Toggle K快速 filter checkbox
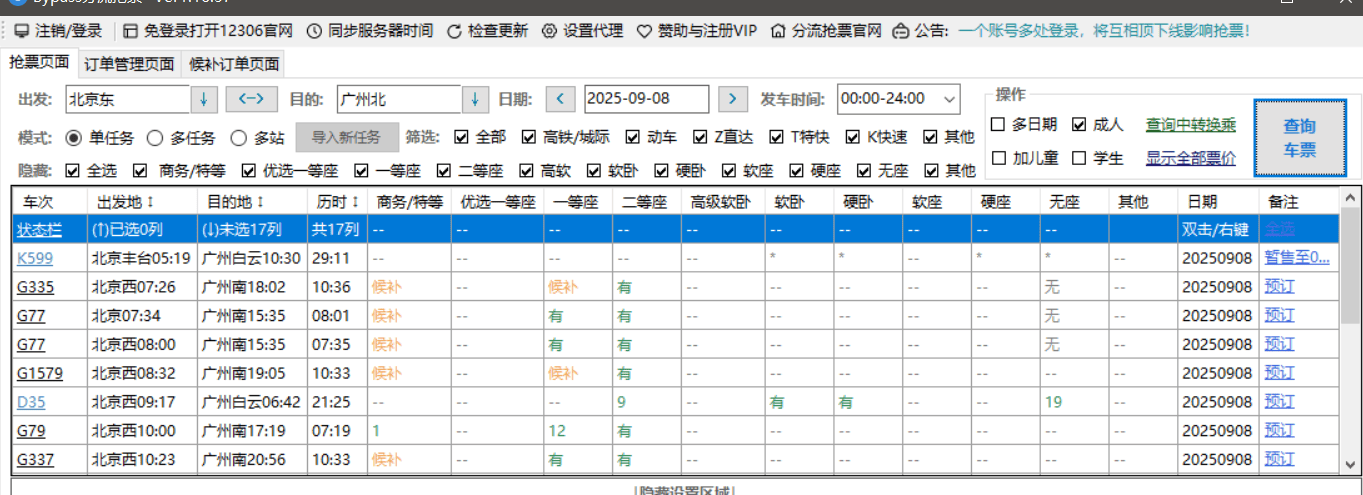Viewport: 1363px width, 495px height. (877, 137)
